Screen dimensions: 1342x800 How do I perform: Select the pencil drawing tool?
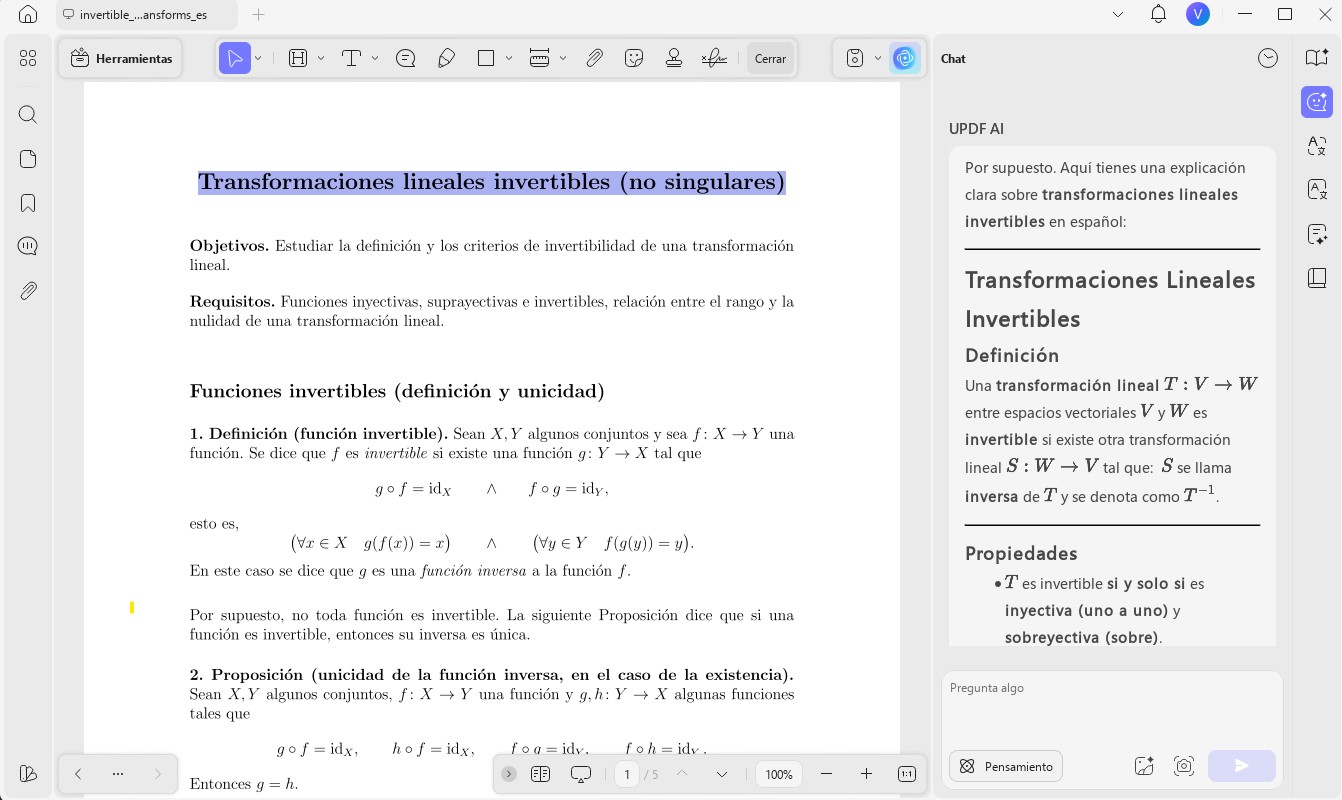[446, 58]
